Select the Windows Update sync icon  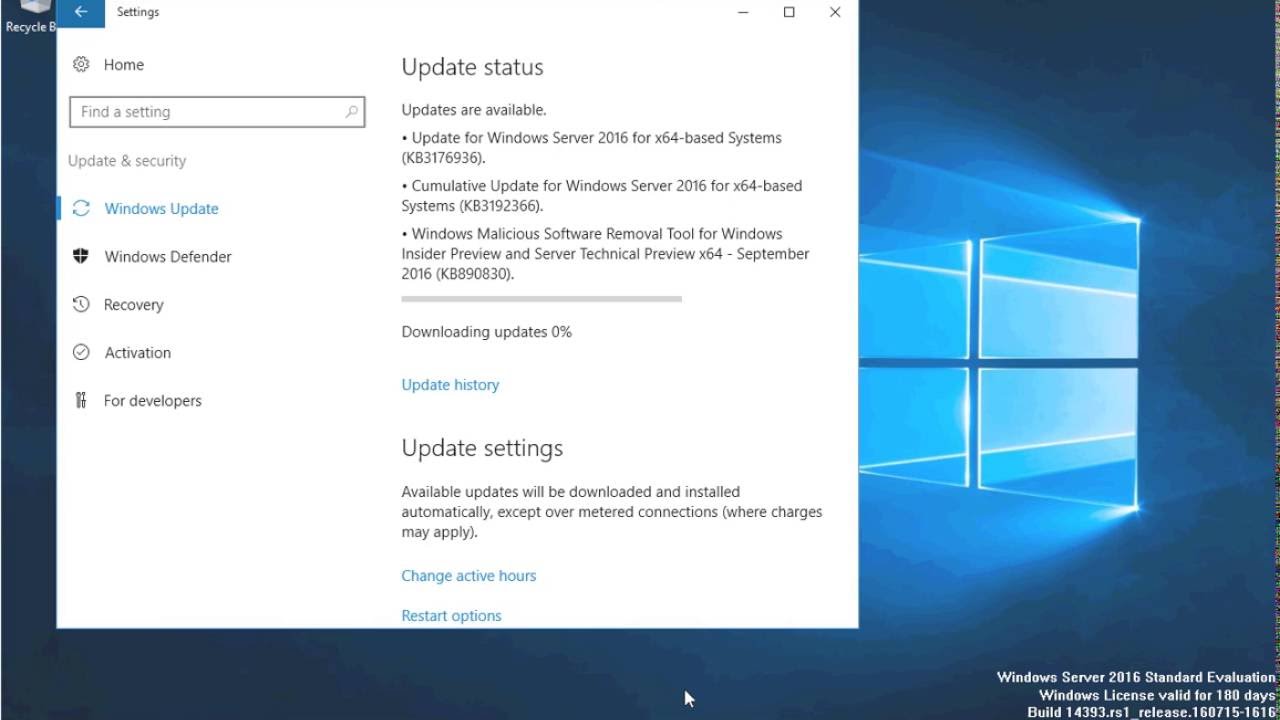tap(81, 208)
